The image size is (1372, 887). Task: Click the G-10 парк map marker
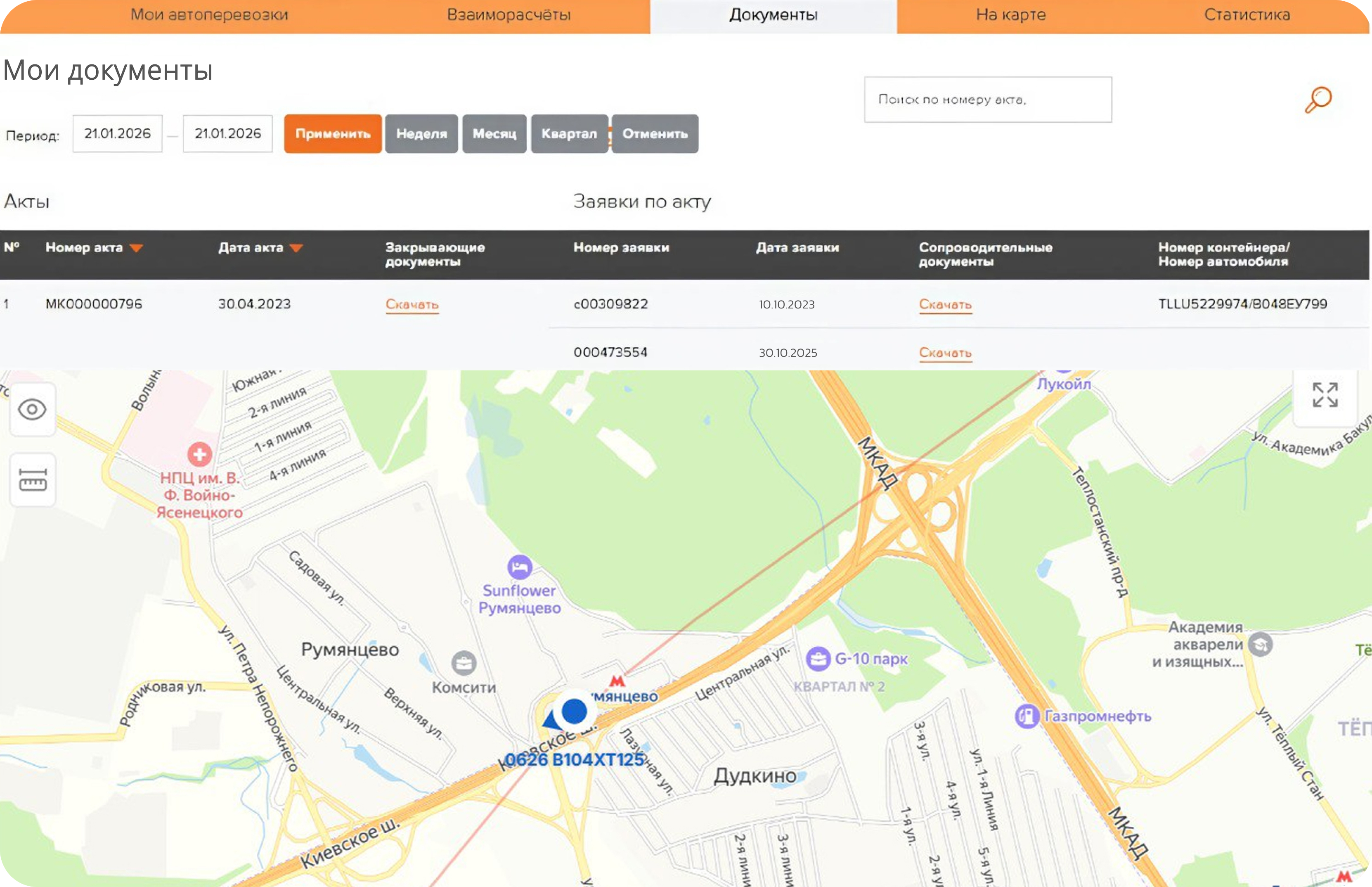(x=818, y=659)
